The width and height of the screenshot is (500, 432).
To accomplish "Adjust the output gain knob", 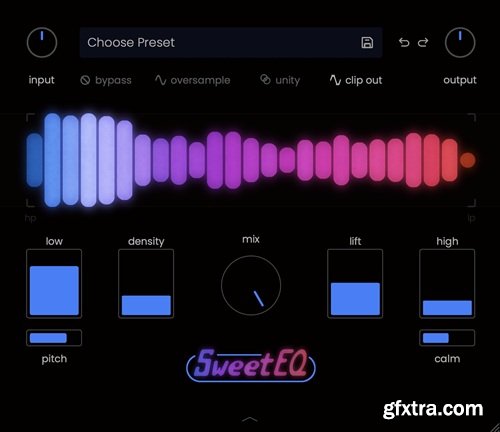I will point(460,43).
